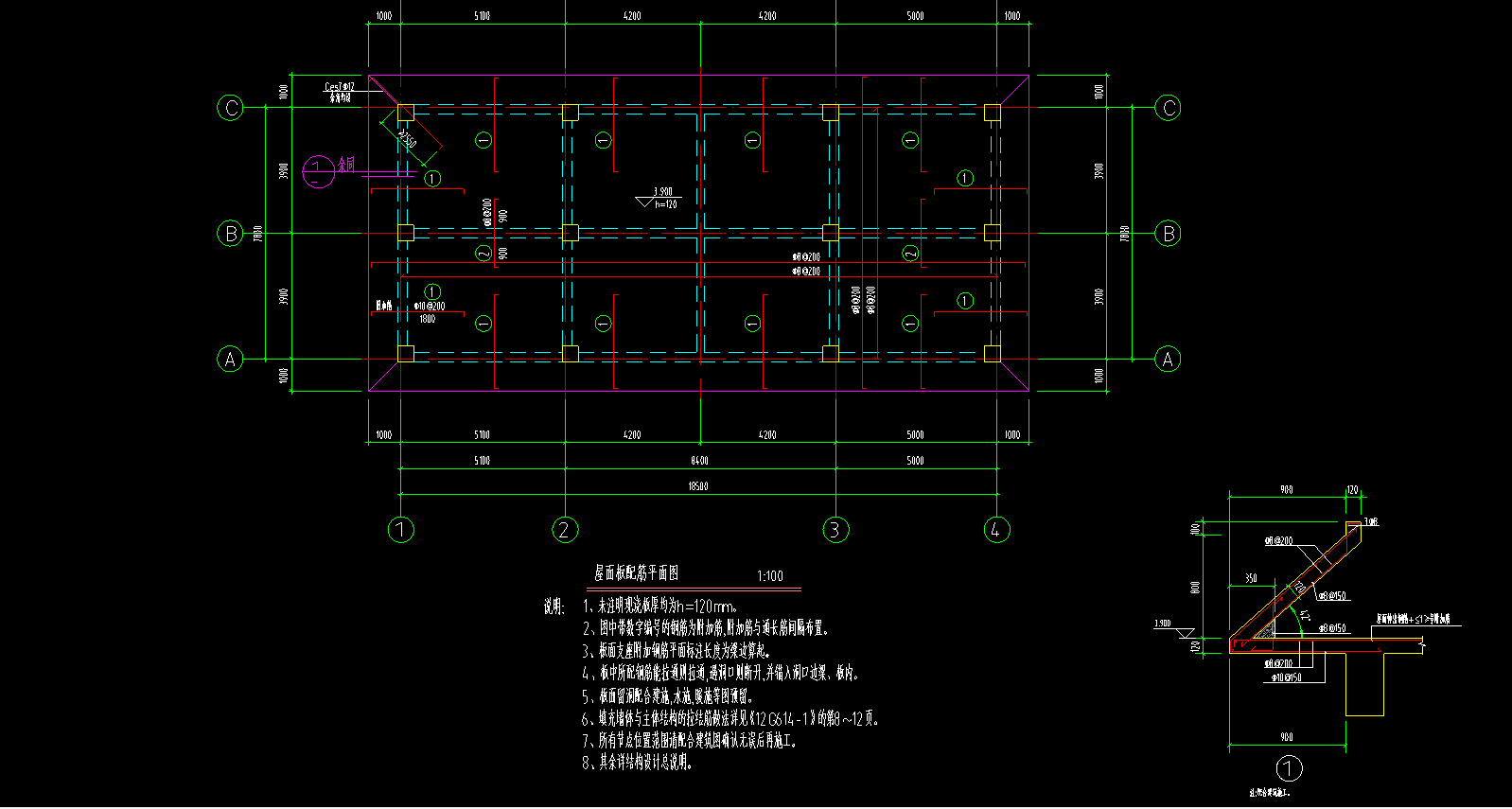Click axis bubble C on the left side
This screenshot has width=1512, height=809.
(x=231, y=108)
